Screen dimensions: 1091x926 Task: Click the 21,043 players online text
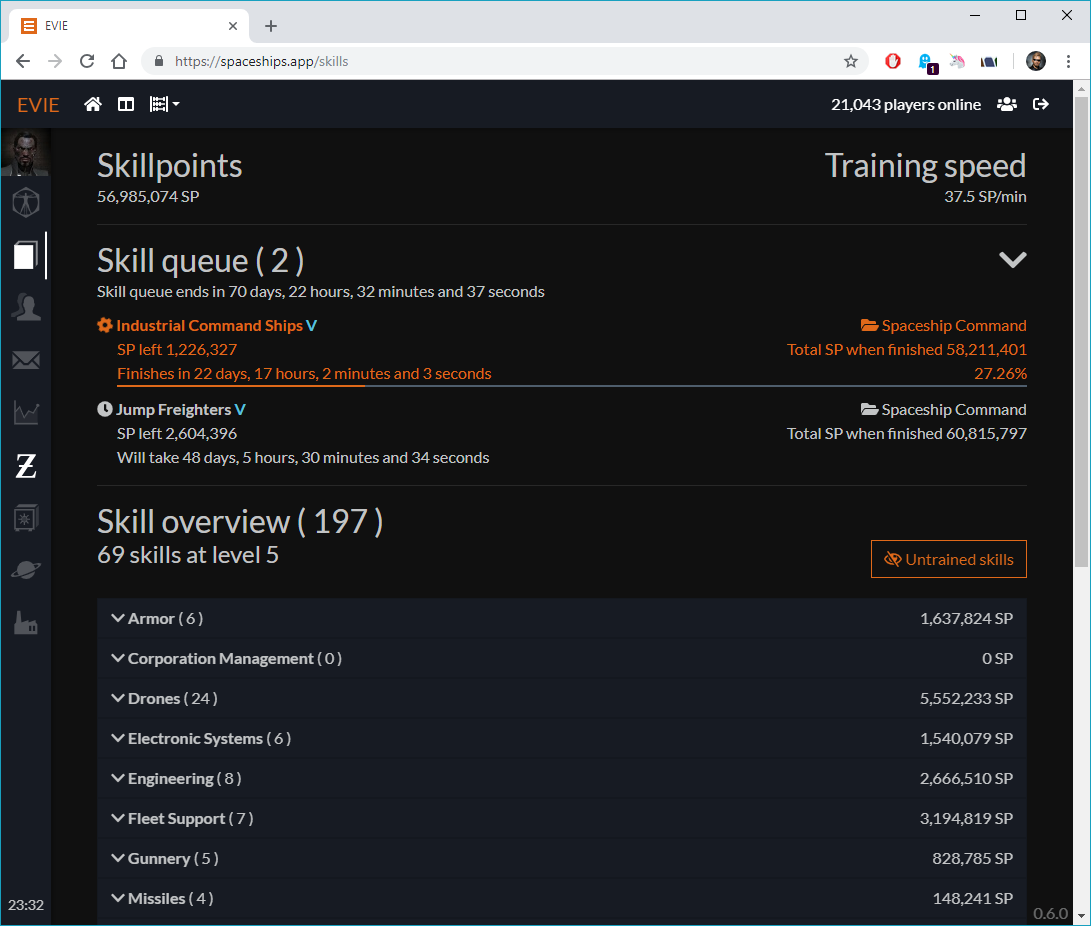[x=905, y=105]
